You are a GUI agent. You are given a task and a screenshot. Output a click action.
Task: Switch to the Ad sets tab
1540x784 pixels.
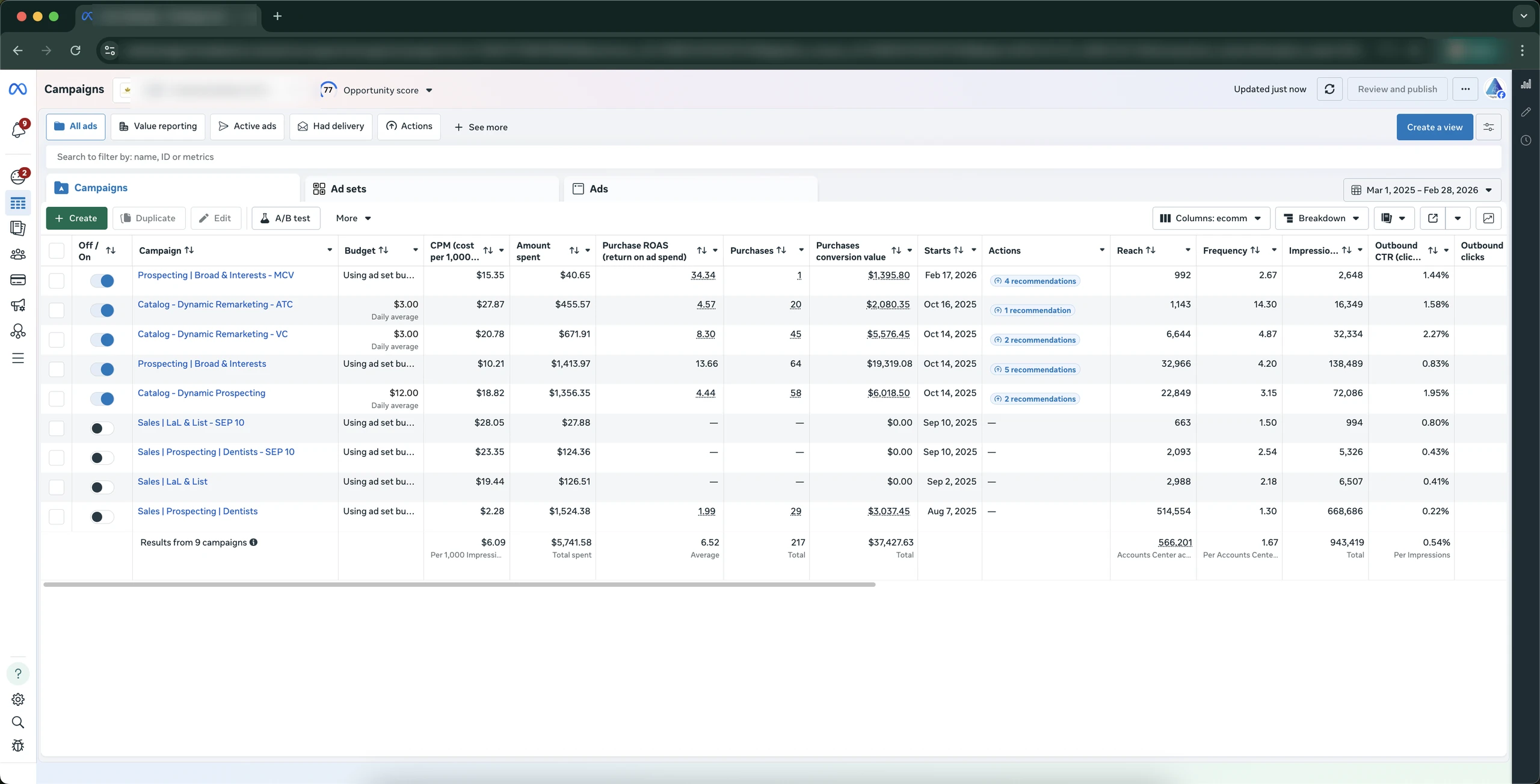(x=432, y=189)
